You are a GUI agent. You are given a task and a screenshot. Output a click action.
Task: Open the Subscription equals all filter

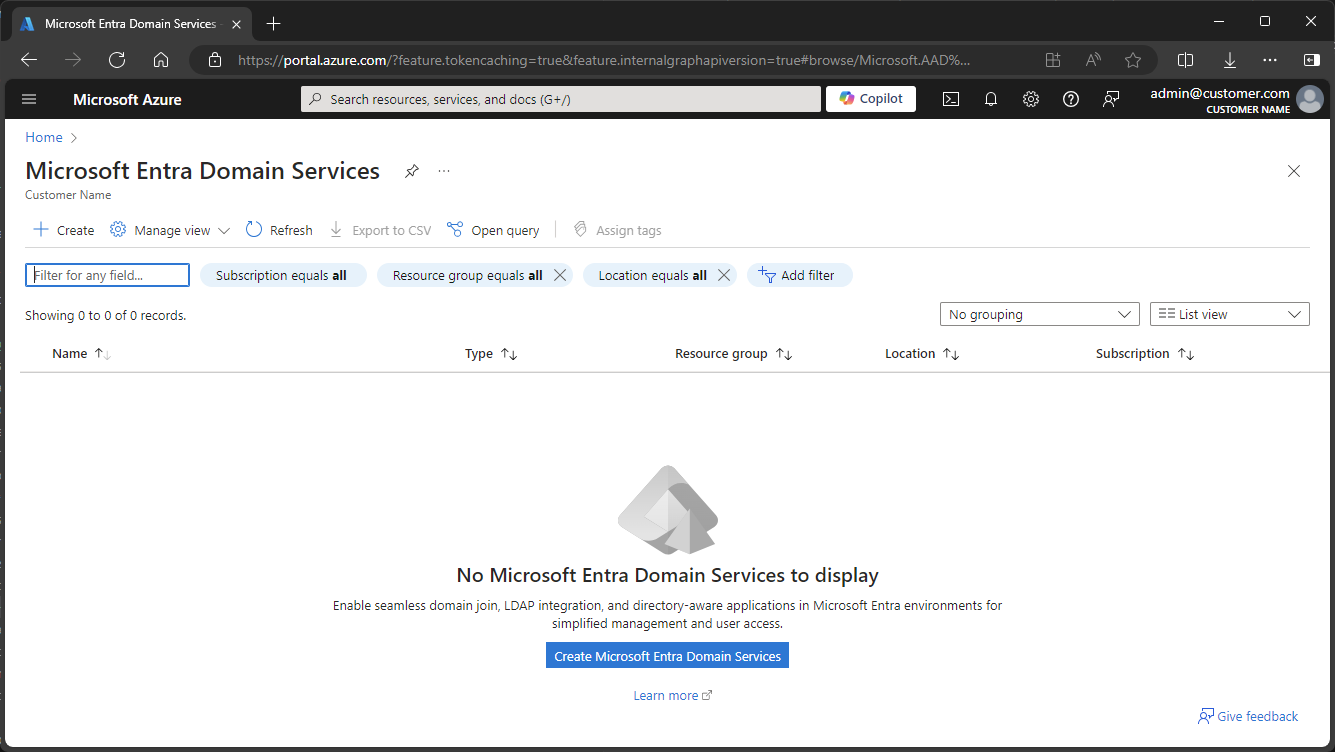pyautogui.click(x=283, y=275)
